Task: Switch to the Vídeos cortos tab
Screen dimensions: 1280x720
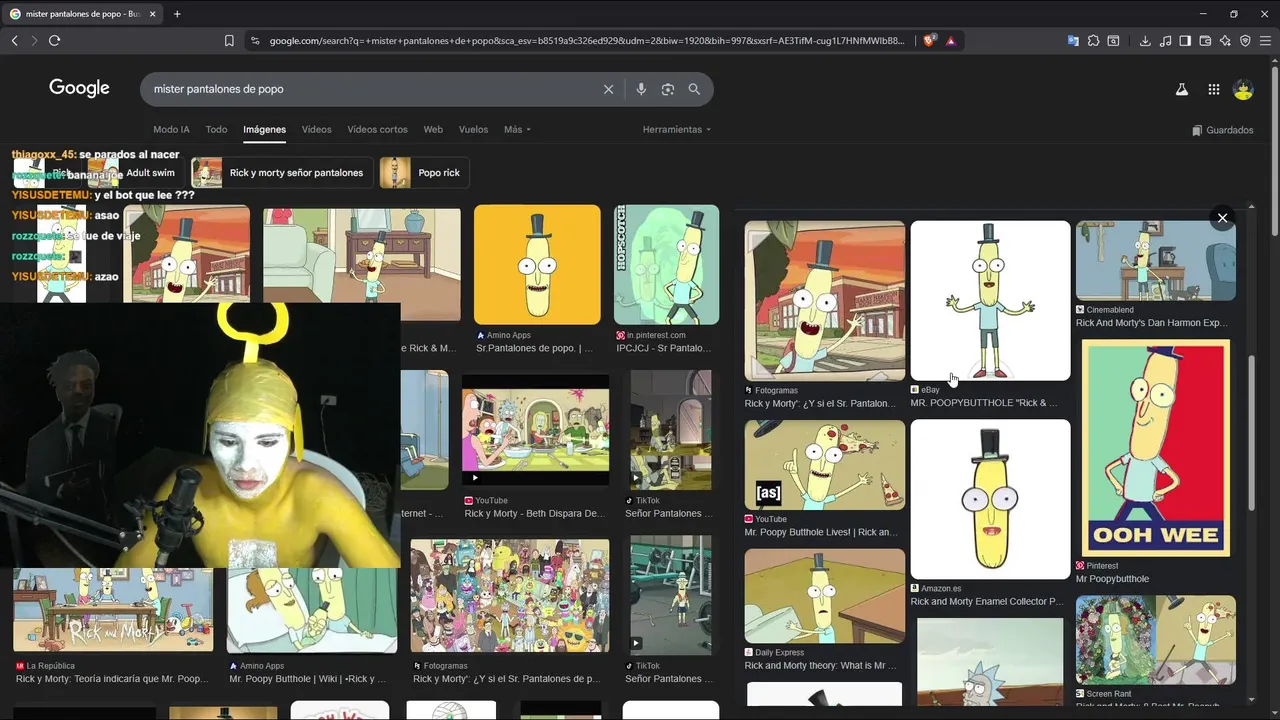Action: click(377, 130)
